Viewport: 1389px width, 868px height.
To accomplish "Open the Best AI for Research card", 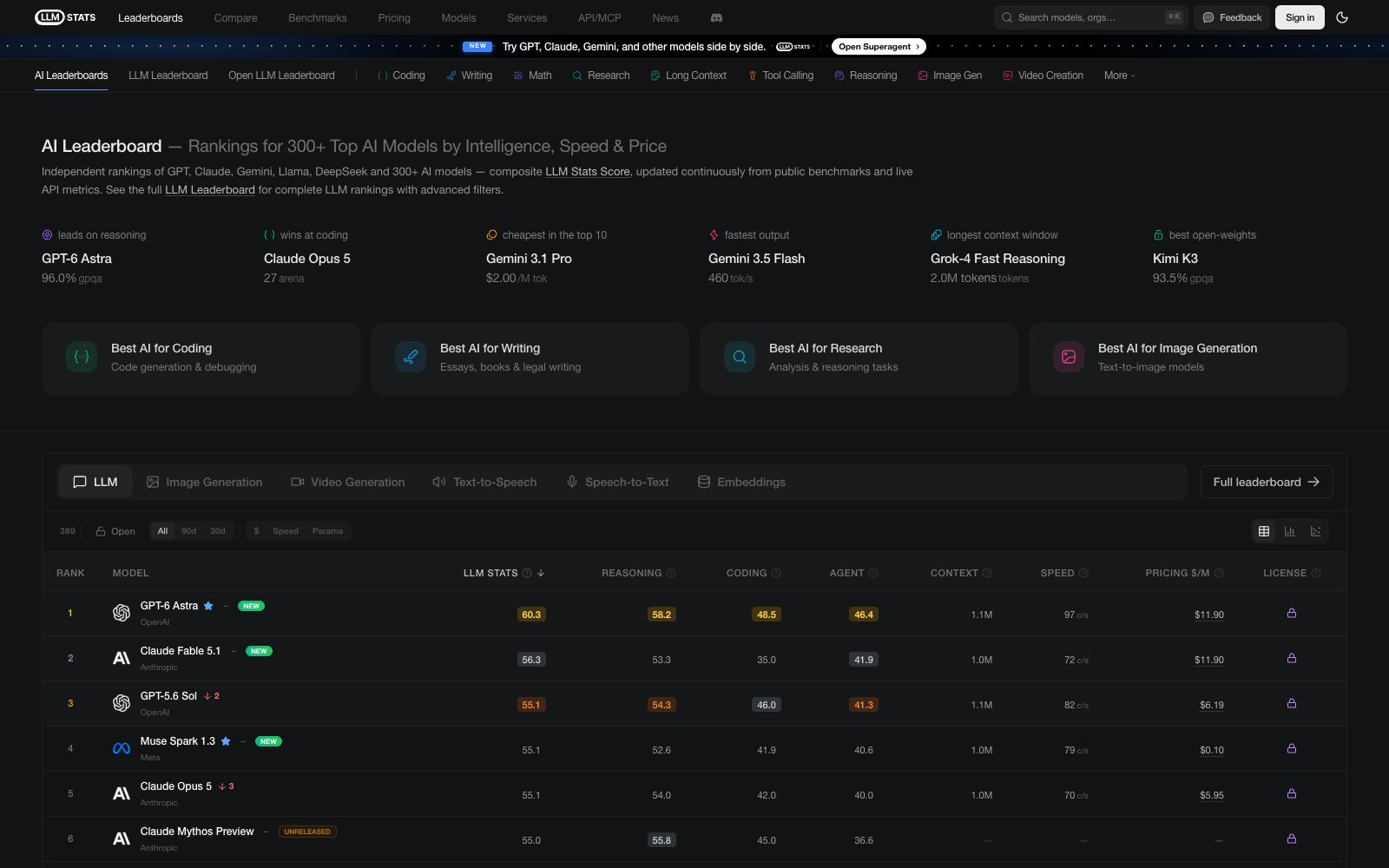I will pyautogui.click(x=859, y=358).
